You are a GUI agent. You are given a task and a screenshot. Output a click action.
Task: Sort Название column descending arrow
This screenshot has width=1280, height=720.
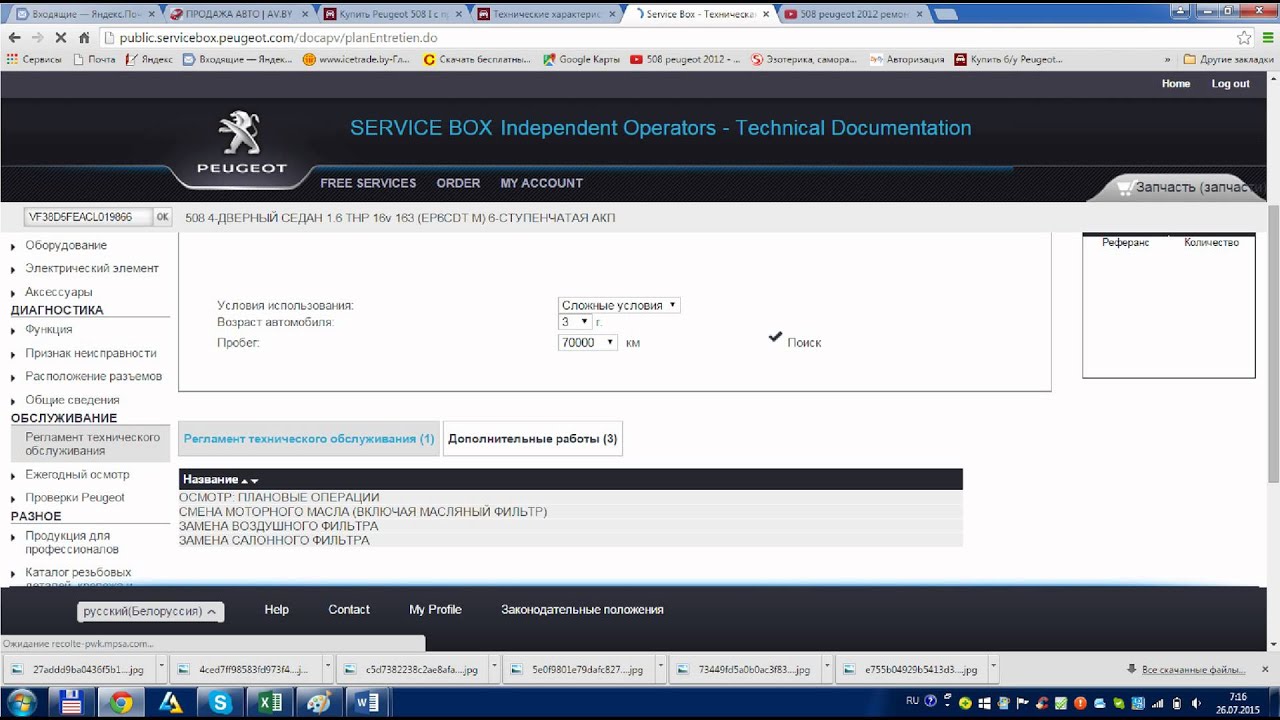[254, 481]
